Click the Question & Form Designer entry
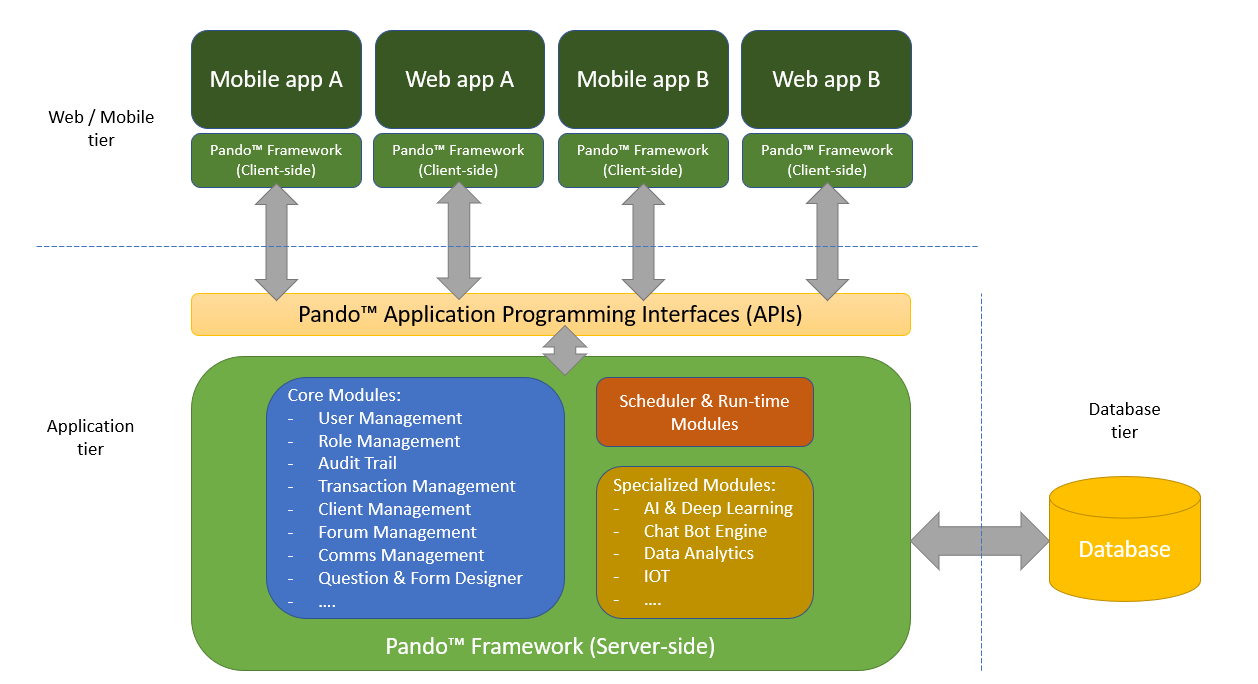1258x684 pixels. [x=420, y=578]
